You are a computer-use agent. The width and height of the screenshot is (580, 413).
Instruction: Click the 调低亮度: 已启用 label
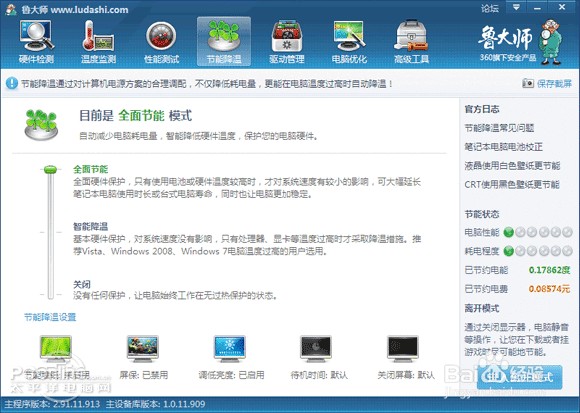coord(231,375)
